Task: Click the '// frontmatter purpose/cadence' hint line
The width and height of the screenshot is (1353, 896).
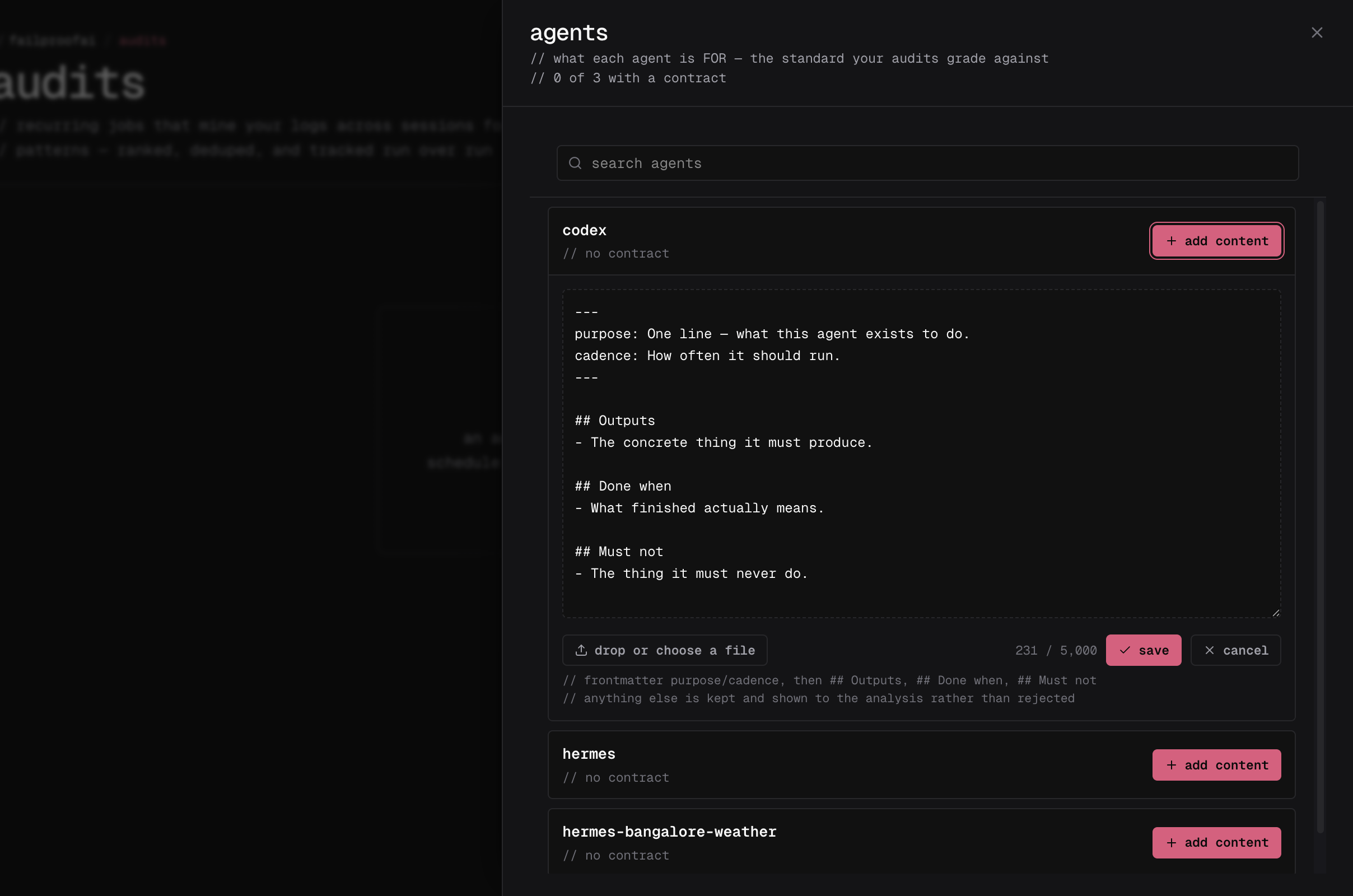Action: (x=829, y=680)
